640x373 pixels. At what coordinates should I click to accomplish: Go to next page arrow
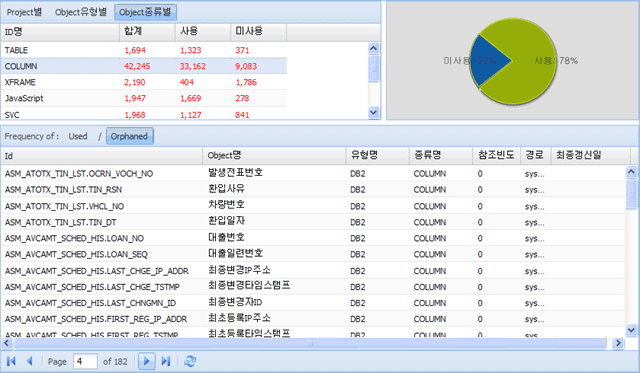(147, 361)
